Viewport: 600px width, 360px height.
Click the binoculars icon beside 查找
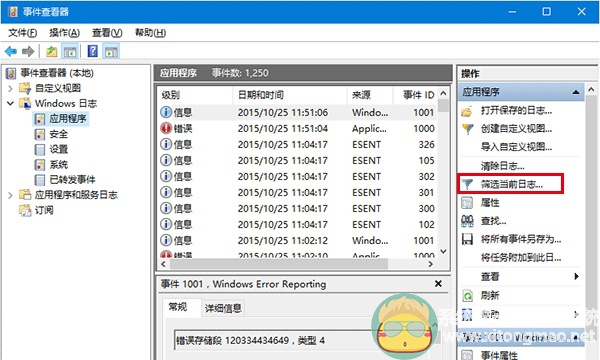[x=467, y=221]
